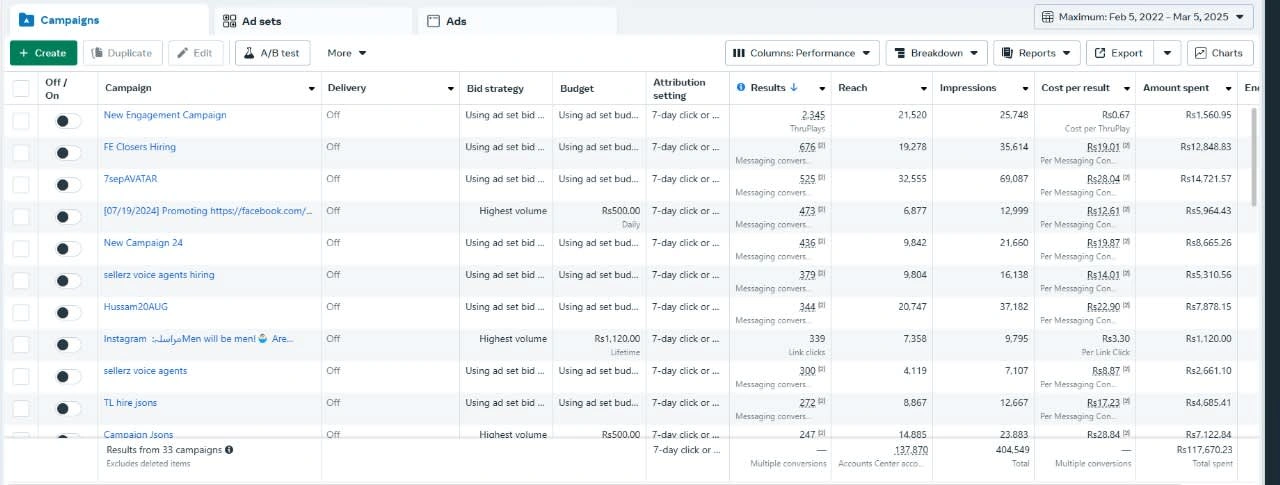Expand the Breakdown dropdown

tap(936, 53)
